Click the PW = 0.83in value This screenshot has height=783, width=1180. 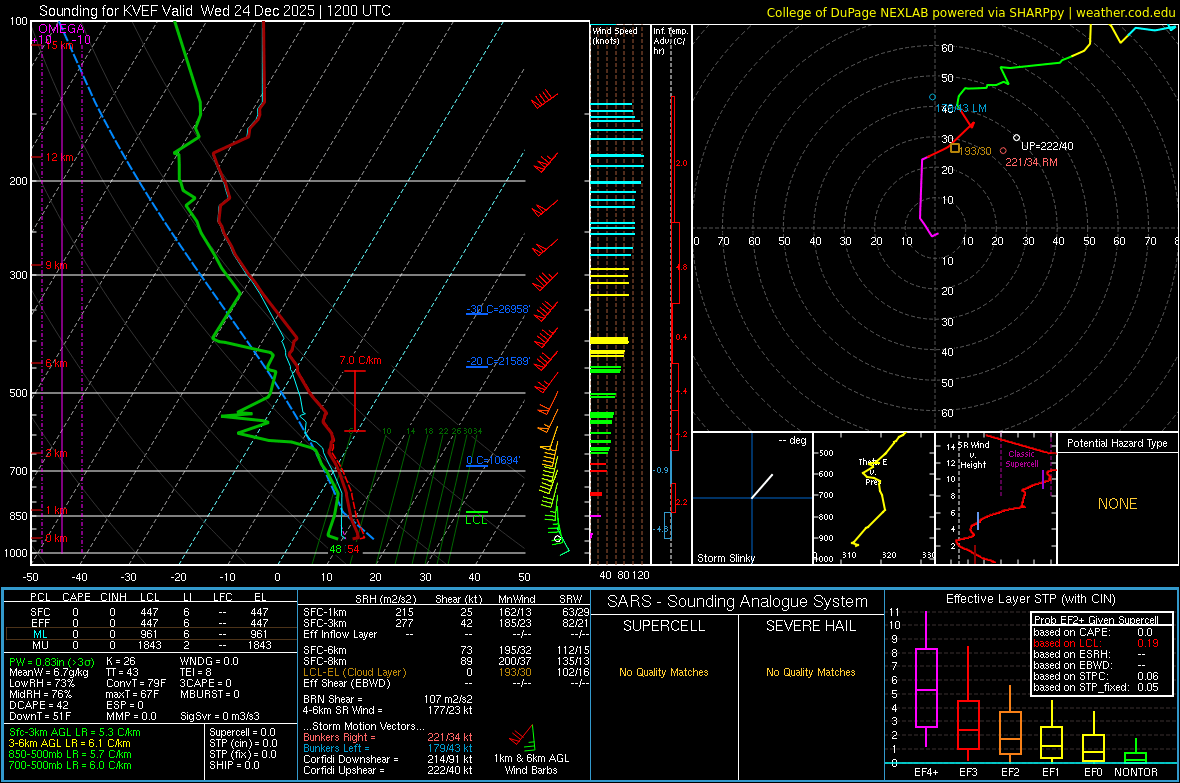52,662
